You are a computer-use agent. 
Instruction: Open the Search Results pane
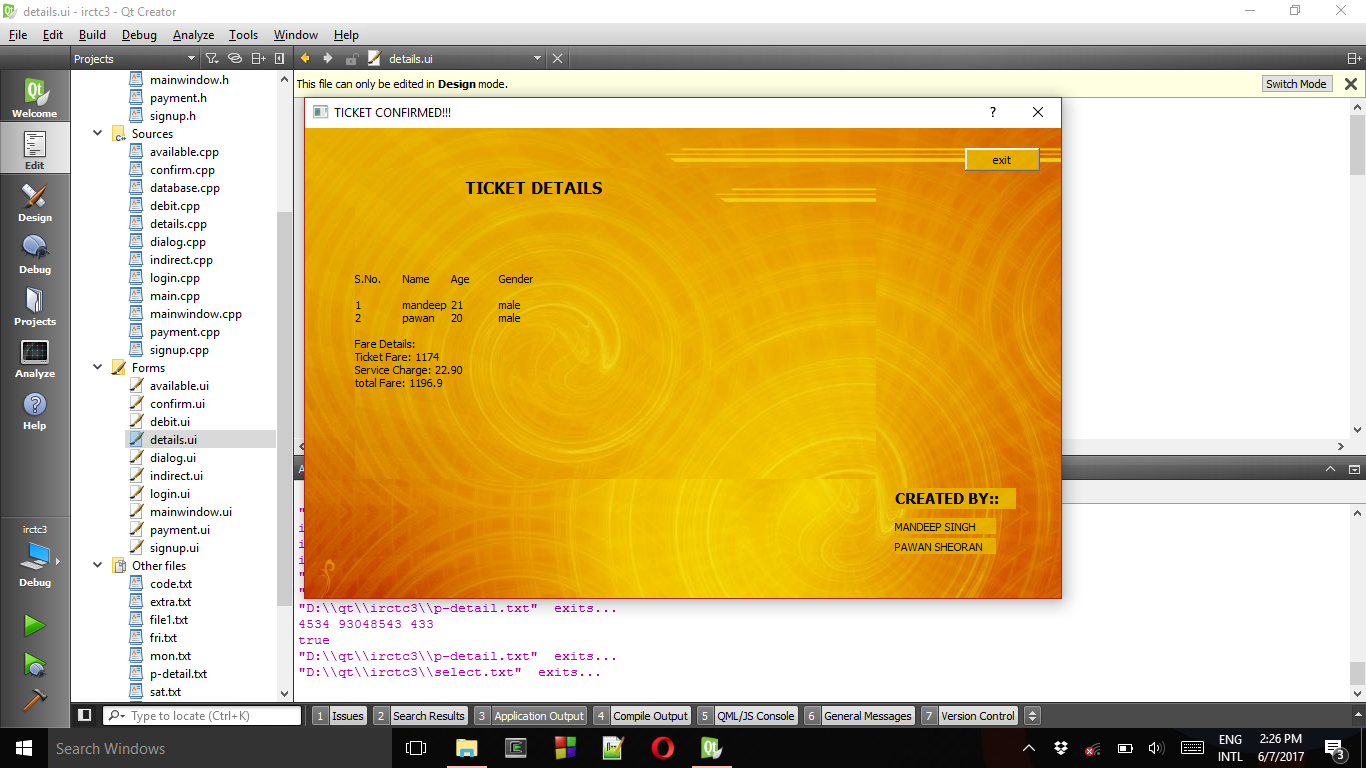(420, 715)
